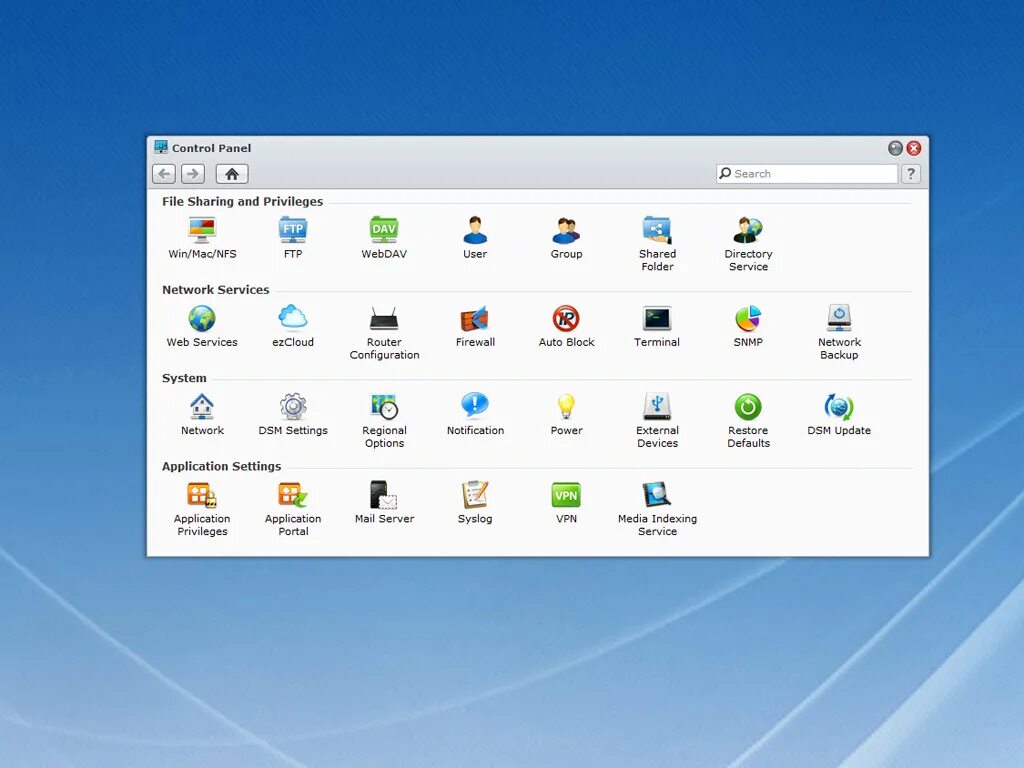
Task: Go back with the left arrow button
Action: [x=164, y=174]
